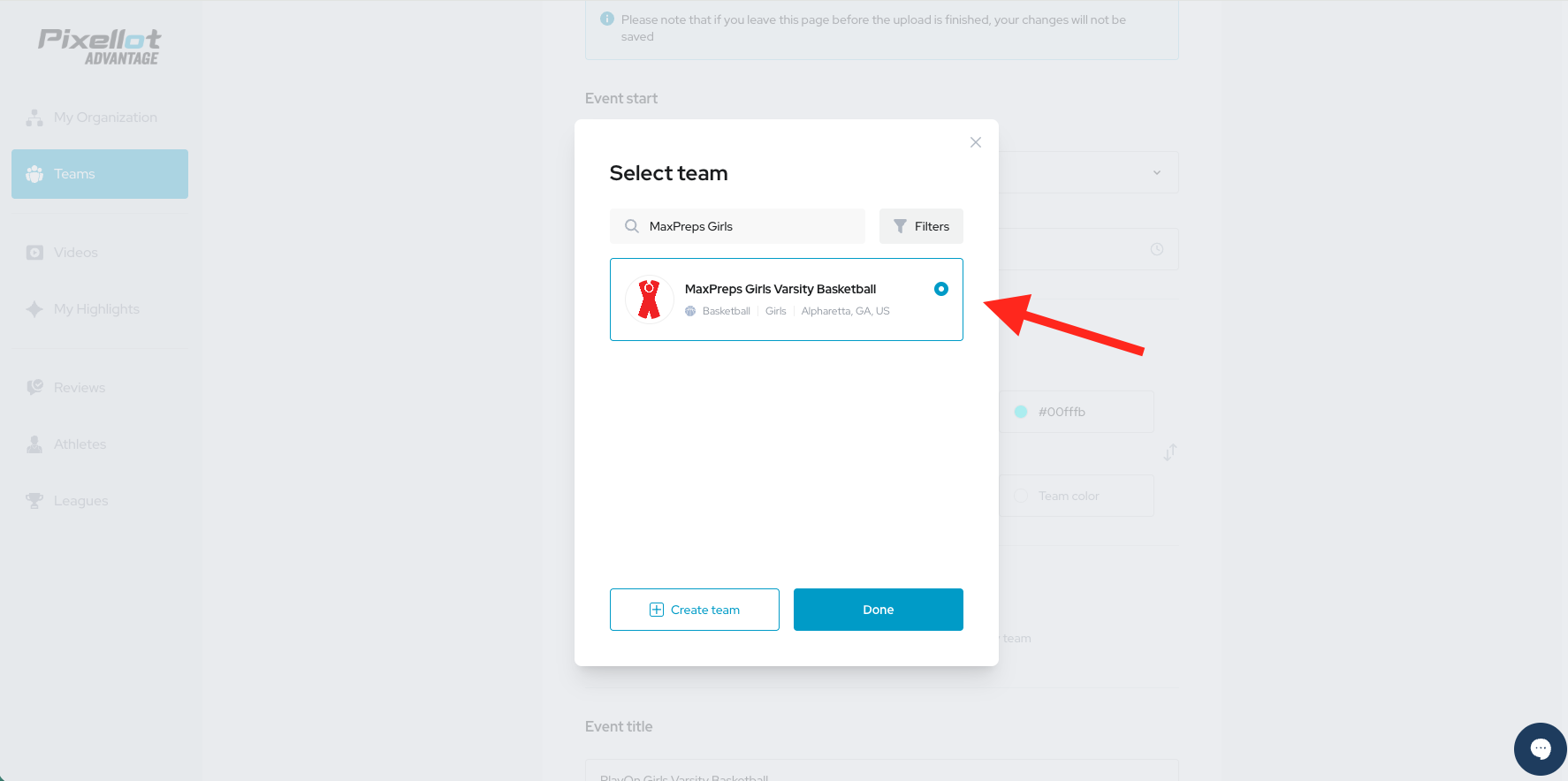1568x781 pixels.
Task: Select the Teams sidebar item
Action: tap(100, 174)
